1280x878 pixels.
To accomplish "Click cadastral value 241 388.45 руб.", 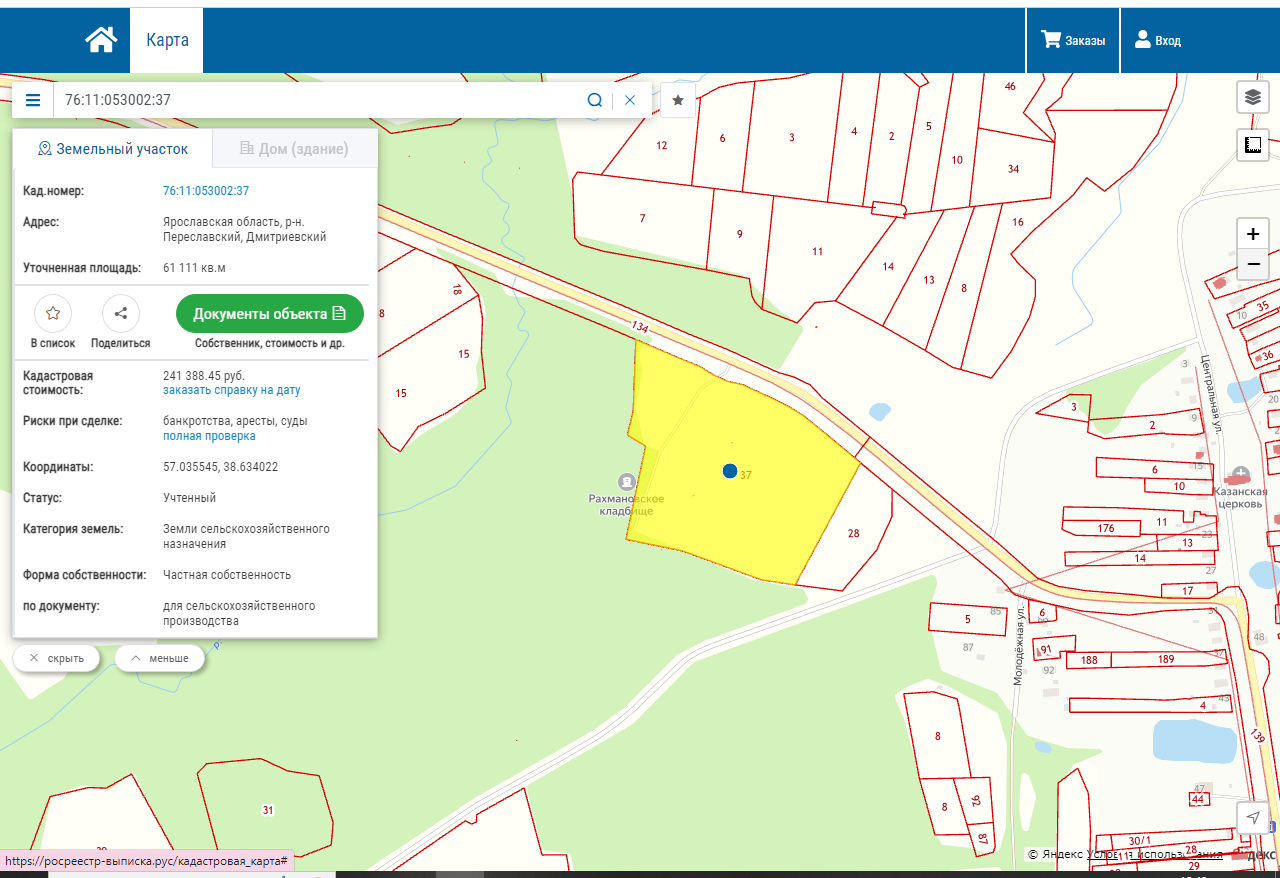I will pos(204,376).
